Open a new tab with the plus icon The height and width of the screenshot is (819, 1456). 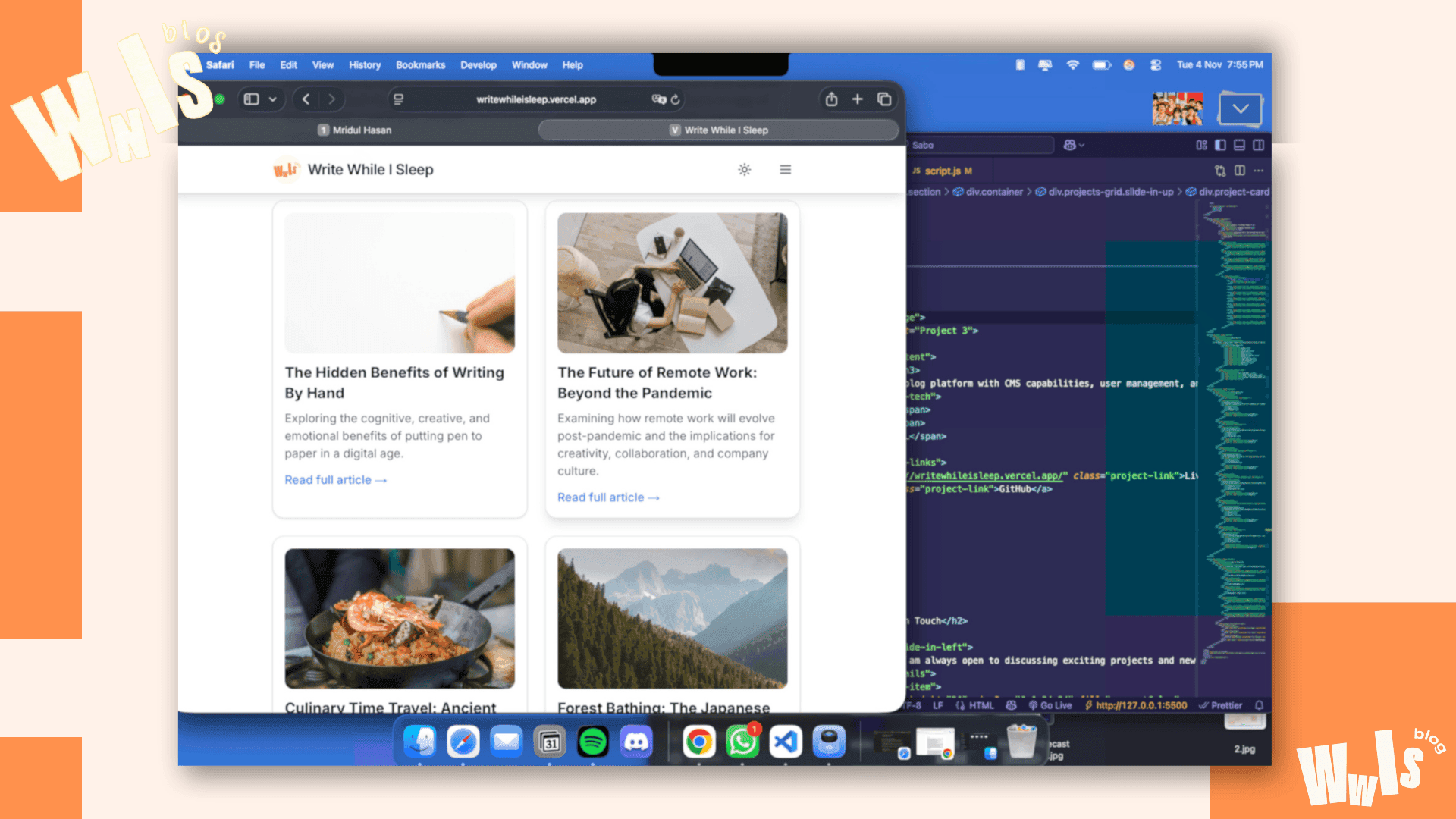point(857,99)
